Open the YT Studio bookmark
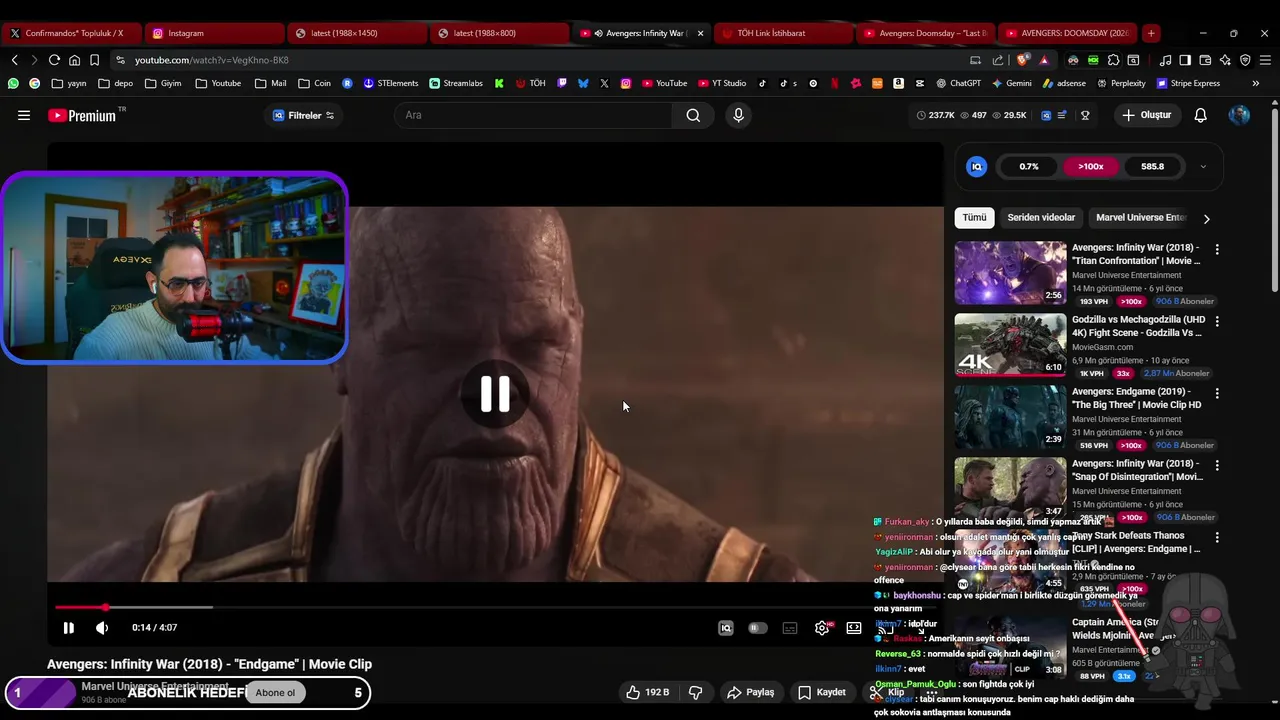 click(722, 83)
